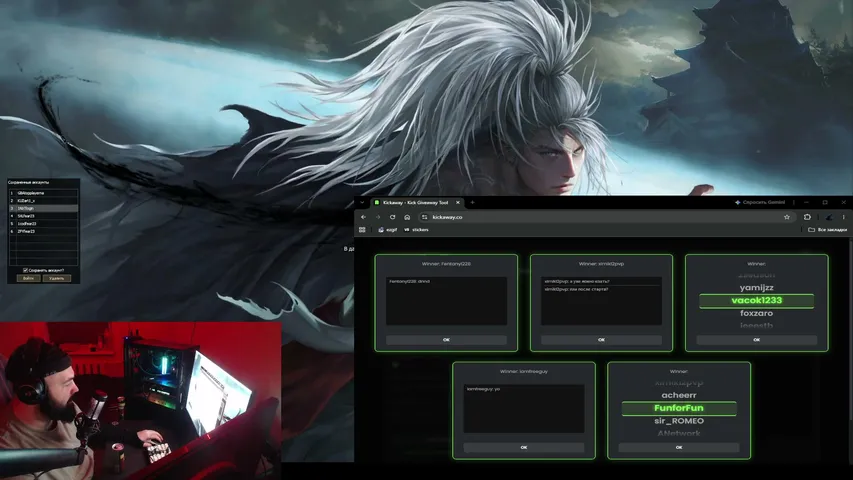Click Fentonyl228 chat message box
Screen dimensions: 853x480
[446, 301]
